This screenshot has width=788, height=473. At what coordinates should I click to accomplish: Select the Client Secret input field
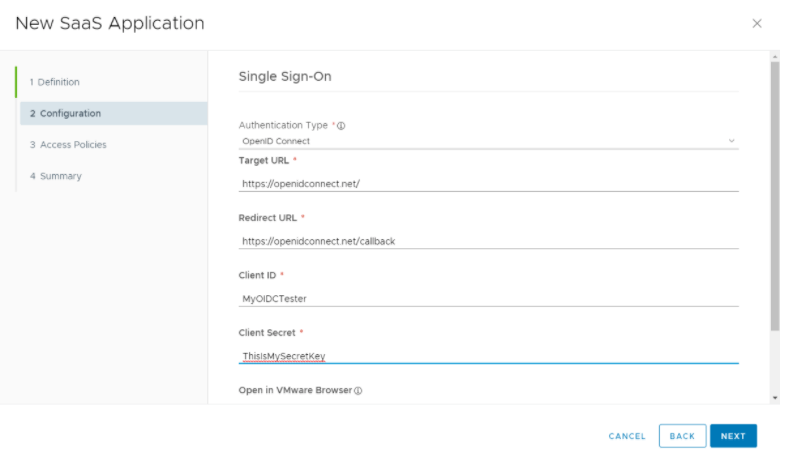[x=488, y=355]
